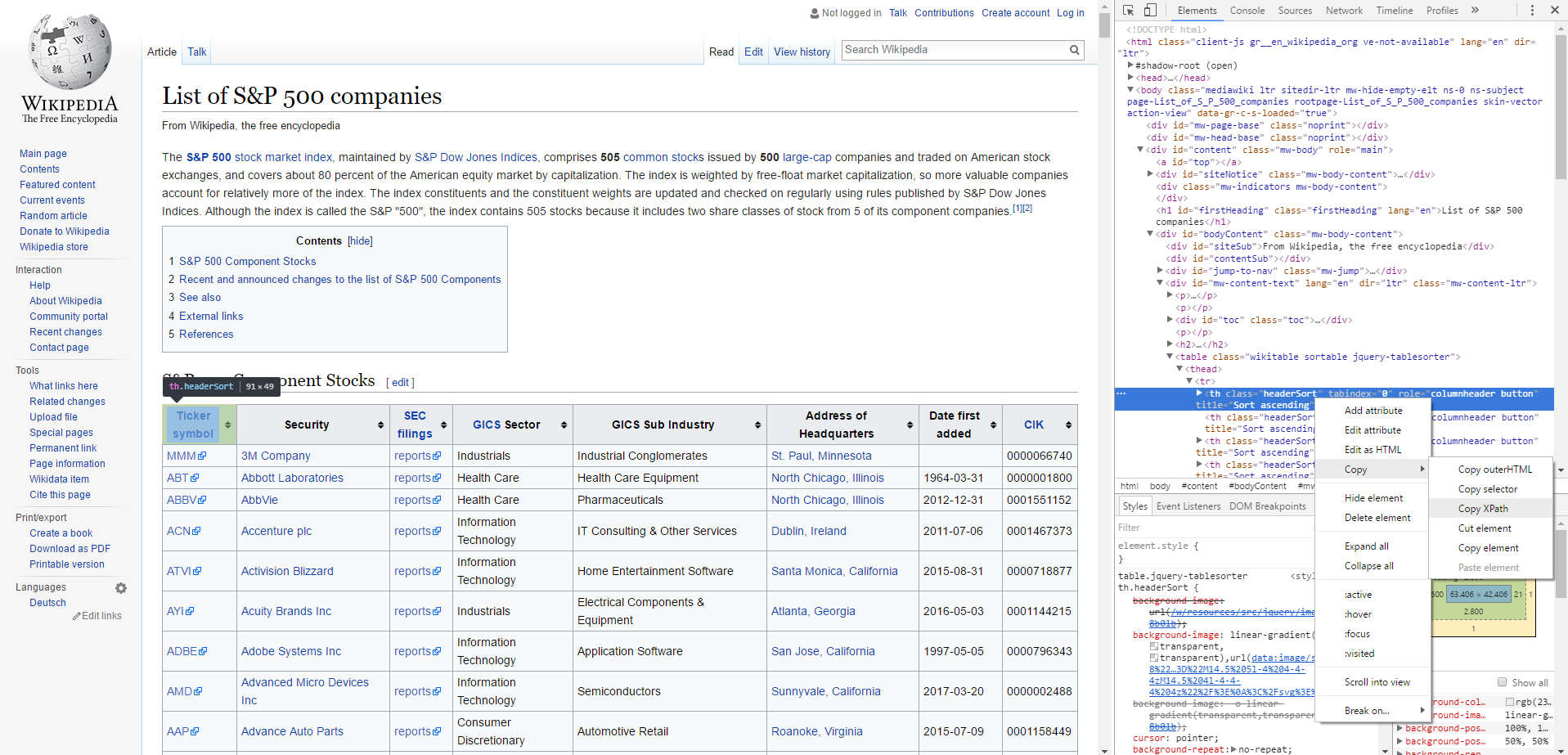This screenshot has width=1568, height=755.
Task: Open the DevTools more options menu
Action: (1531, 10)
